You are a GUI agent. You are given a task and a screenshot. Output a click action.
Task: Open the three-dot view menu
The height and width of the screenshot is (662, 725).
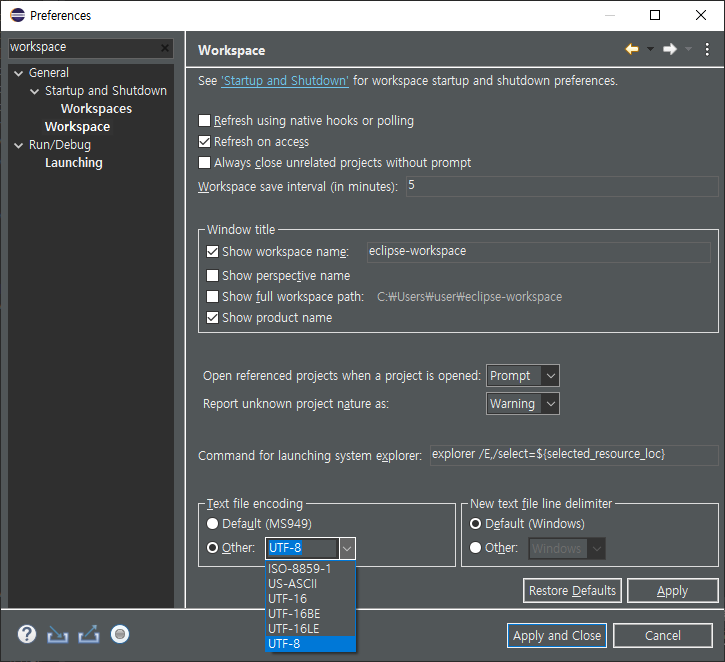pyautogui.click(x=707, y=49)
